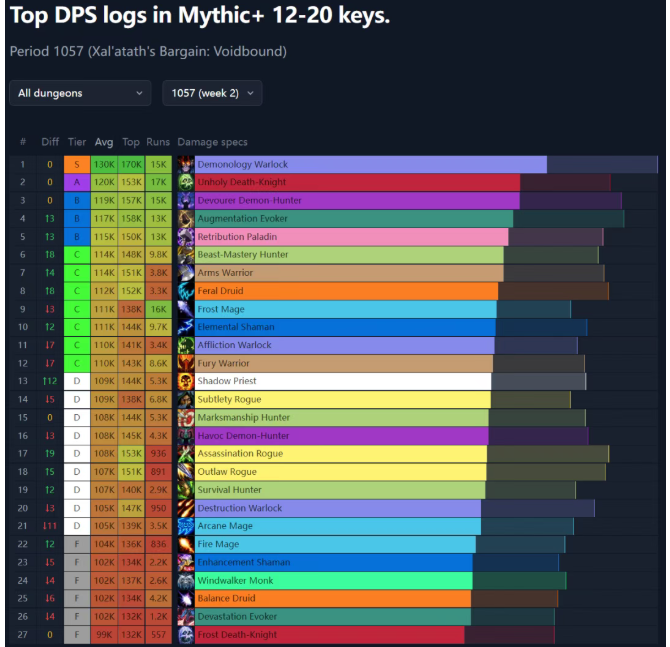The image size is (670, 647).
Task: Sort by the Avg column header
Action: click(104, 142)
